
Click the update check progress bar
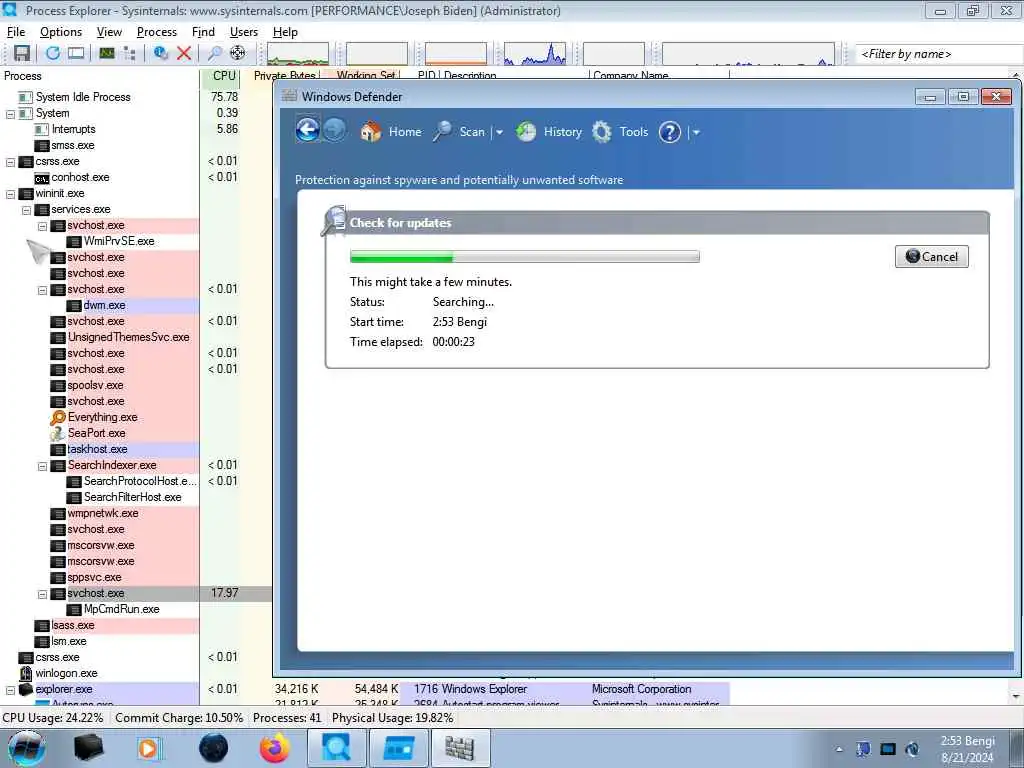[524, 257]
